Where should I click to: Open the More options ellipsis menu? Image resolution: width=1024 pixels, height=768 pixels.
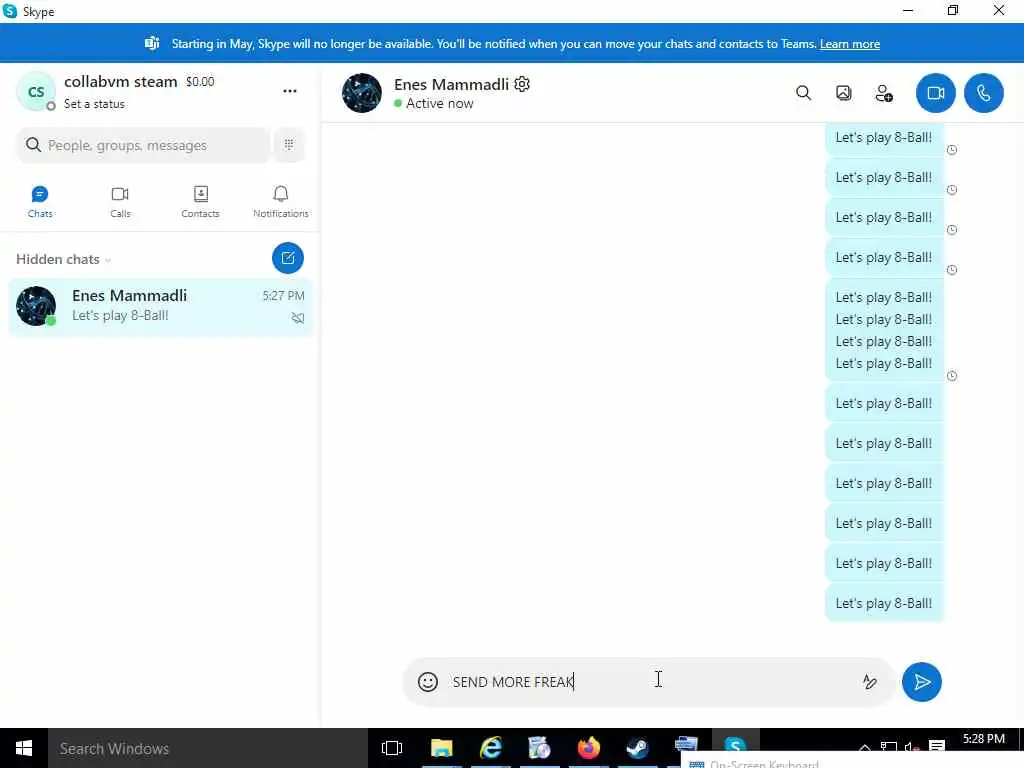(290, 91)
